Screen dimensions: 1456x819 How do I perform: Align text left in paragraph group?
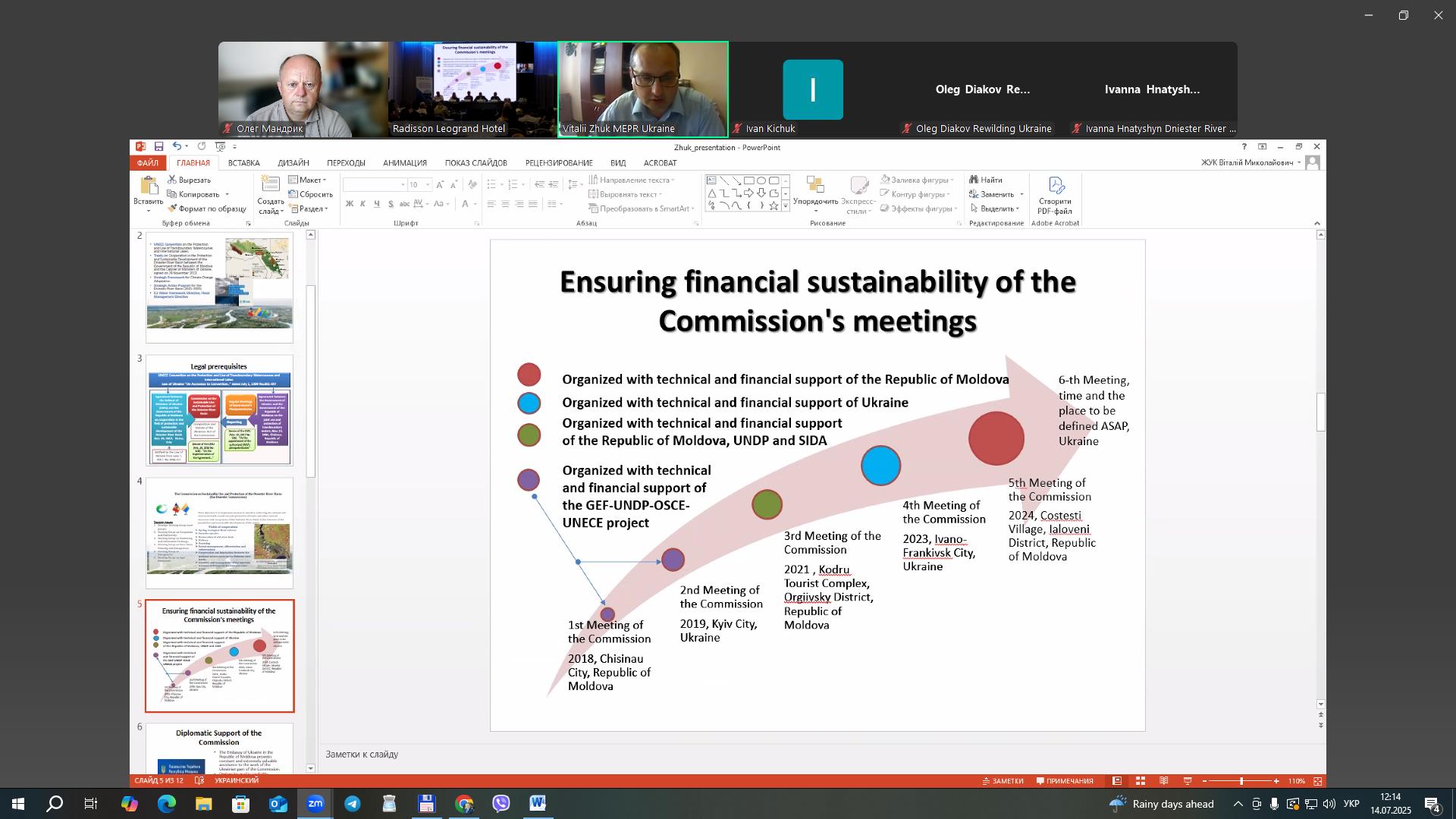coord(491,204)
